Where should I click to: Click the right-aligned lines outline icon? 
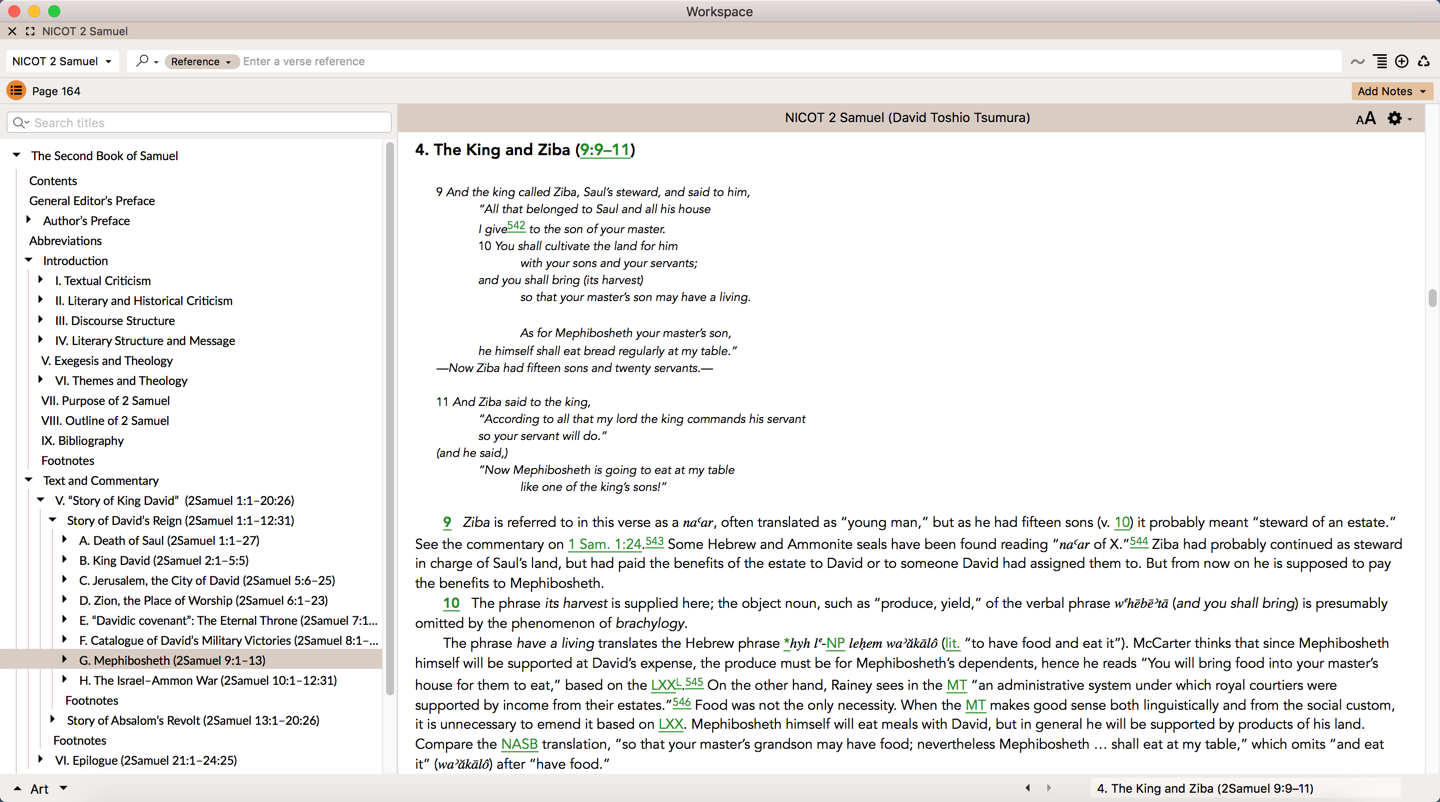pyautogui.click(x=1380, y=62)
